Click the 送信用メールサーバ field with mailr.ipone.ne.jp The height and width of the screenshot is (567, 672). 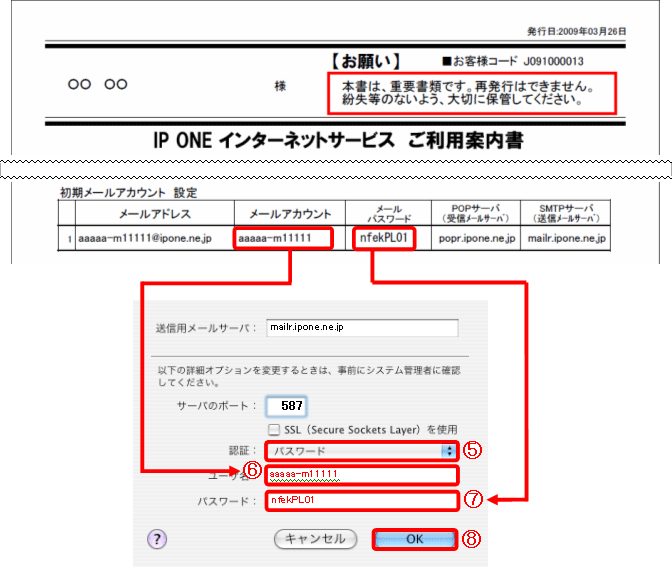(x=361, y=327)
